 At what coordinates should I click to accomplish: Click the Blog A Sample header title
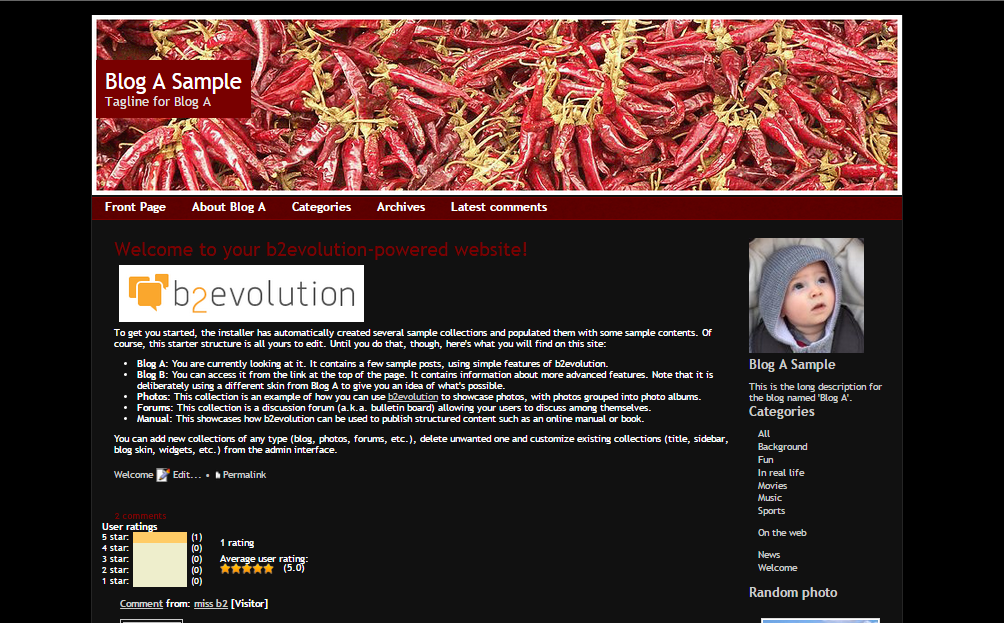coord(173,81)
